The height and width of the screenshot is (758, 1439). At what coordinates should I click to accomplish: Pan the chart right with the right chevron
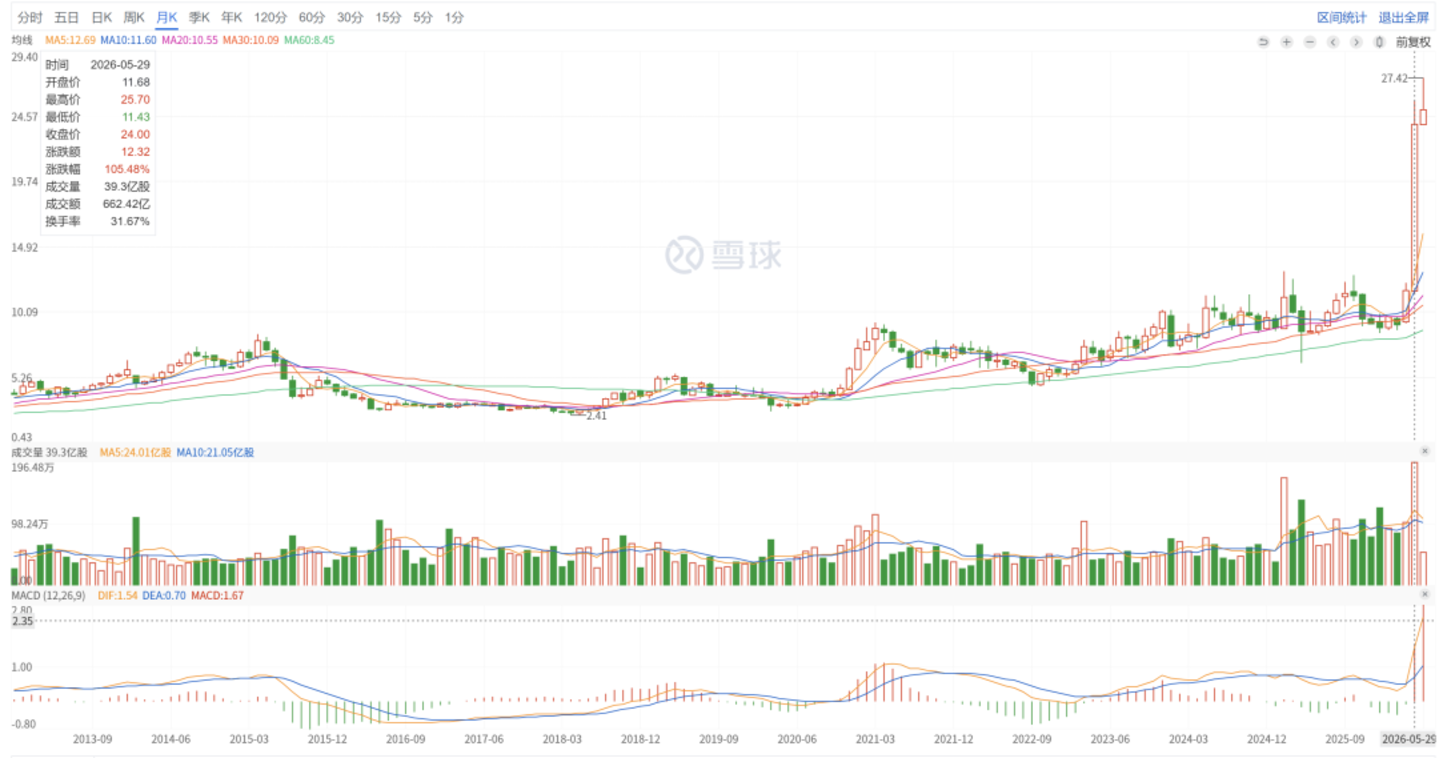1356,41
